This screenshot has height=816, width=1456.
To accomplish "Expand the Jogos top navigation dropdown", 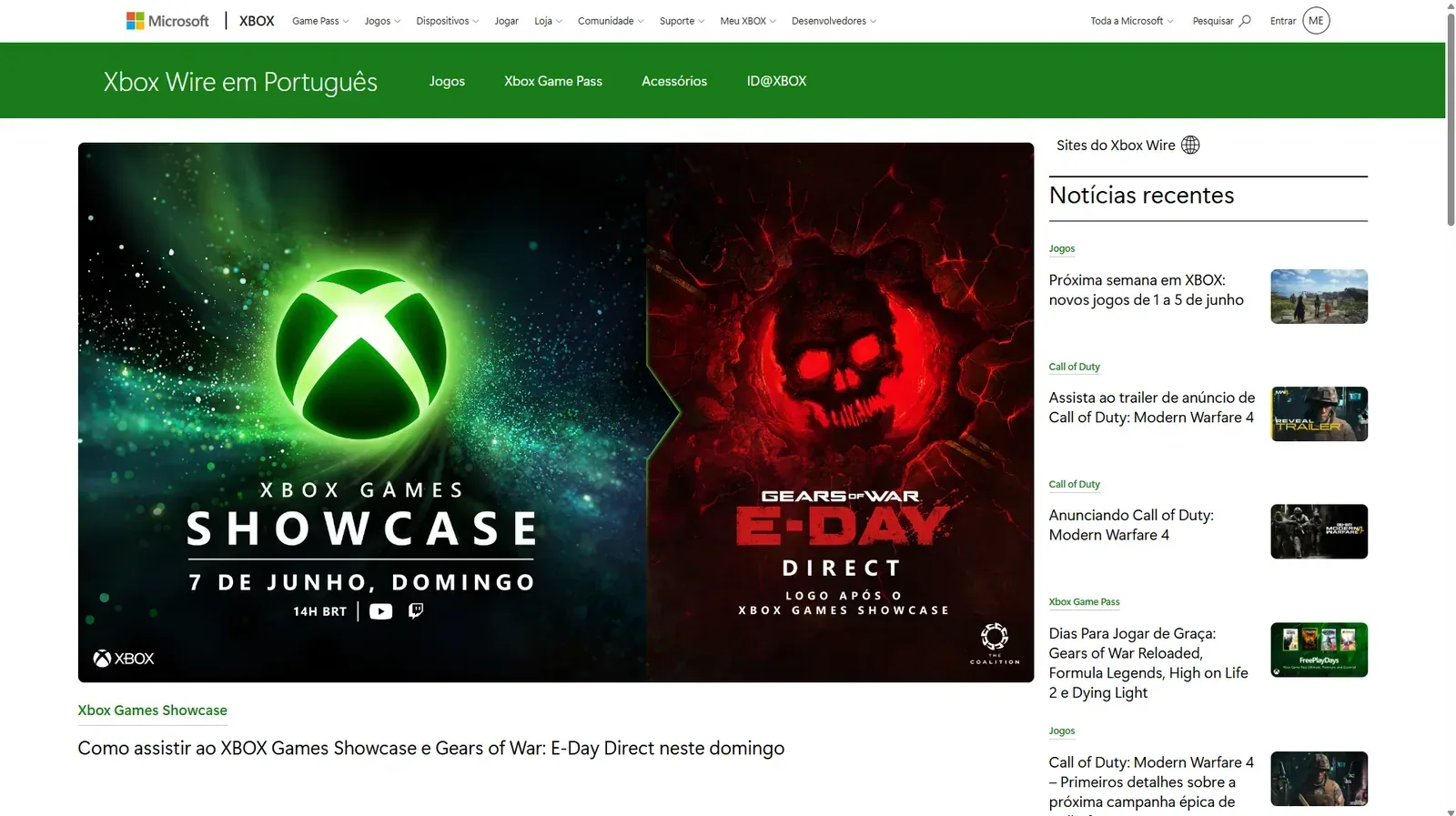I will click(382, 21).
